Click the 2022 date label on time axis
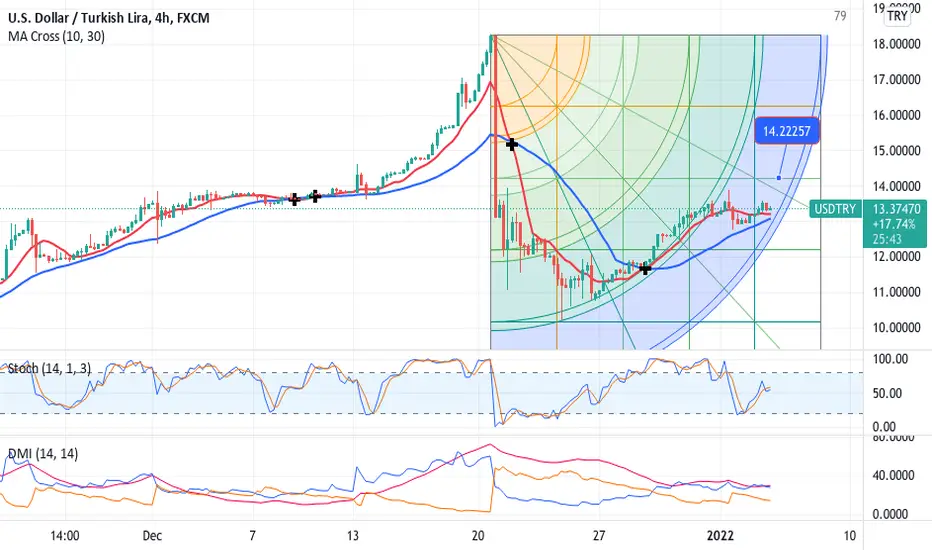 [720, 536]
